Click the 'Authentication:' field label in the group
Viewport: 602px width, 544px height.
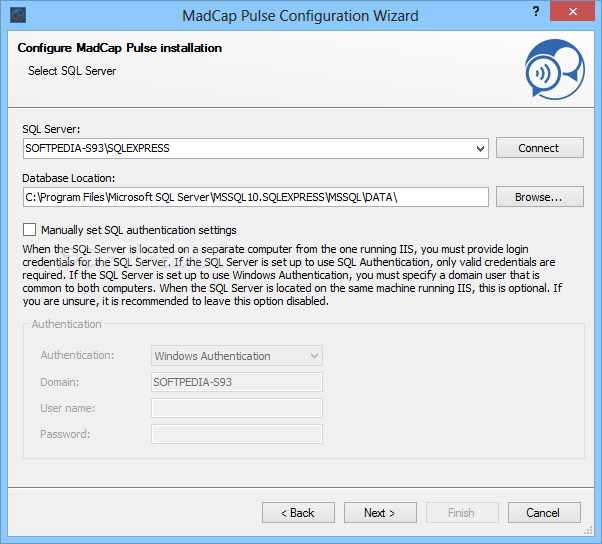tap(77, 355)
